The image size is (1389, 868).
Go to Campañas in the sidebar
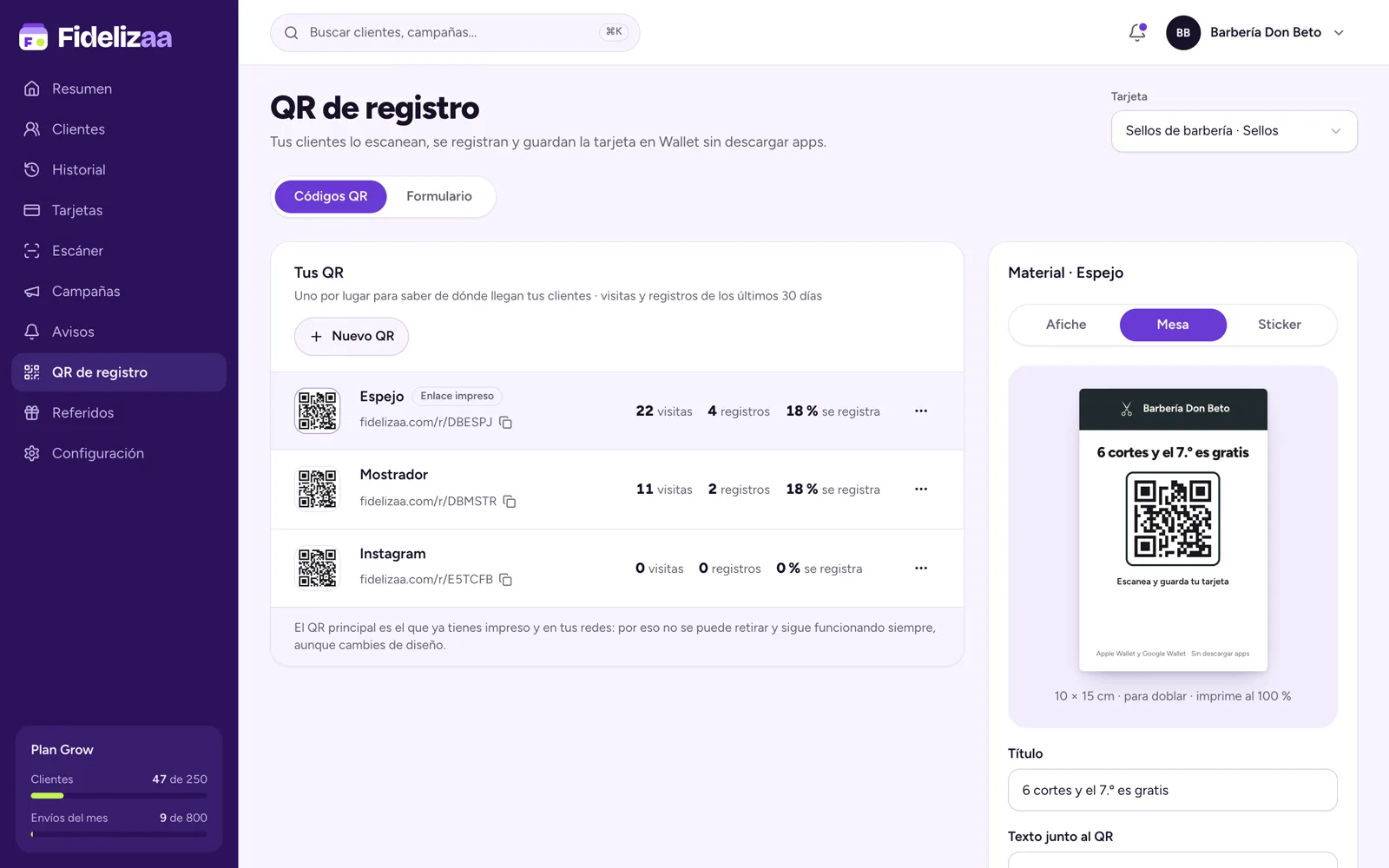click(x=119, y=291)
